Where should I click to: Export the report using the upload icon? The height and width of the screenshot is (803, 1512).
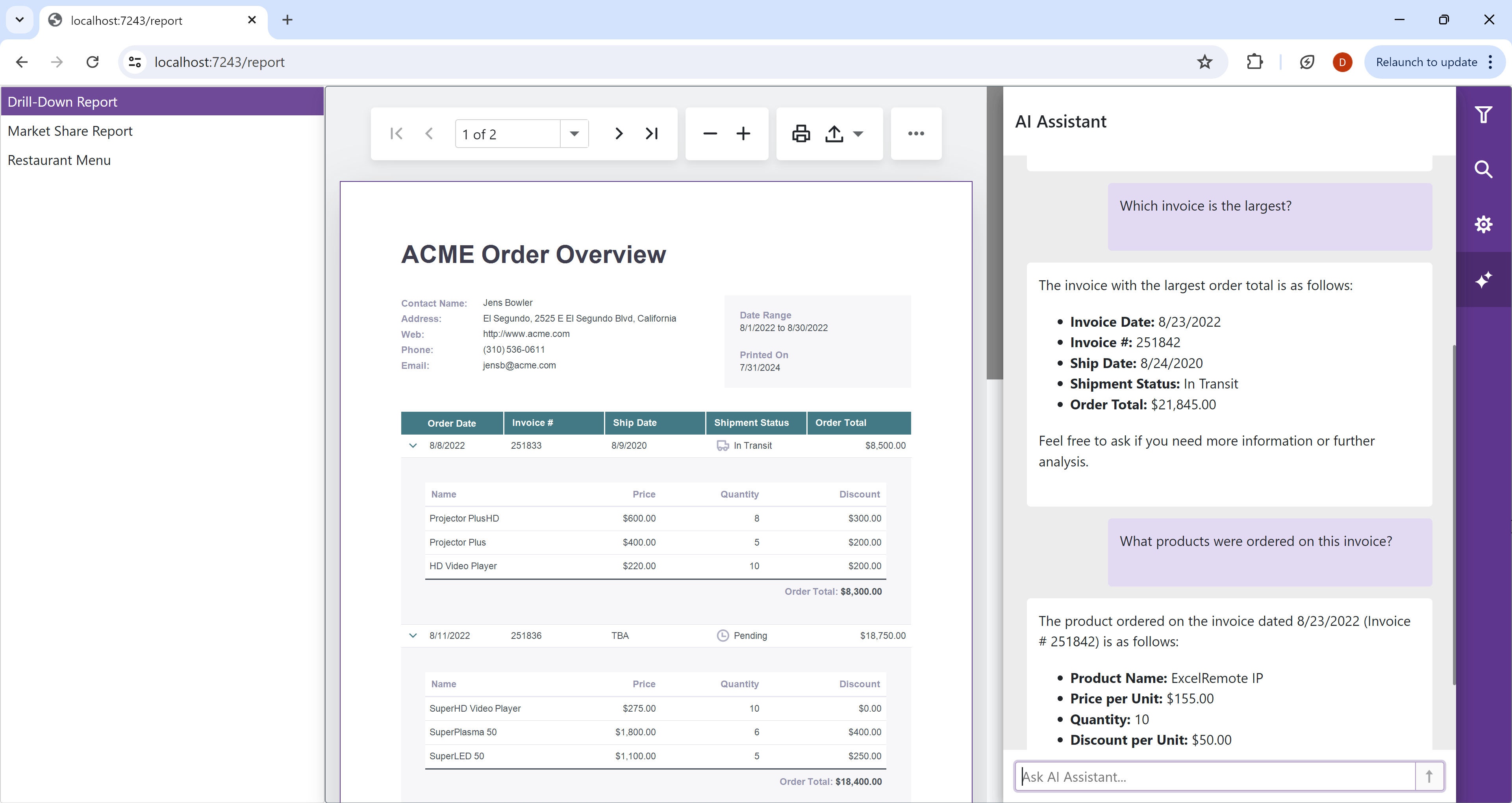tap(834, 133)
